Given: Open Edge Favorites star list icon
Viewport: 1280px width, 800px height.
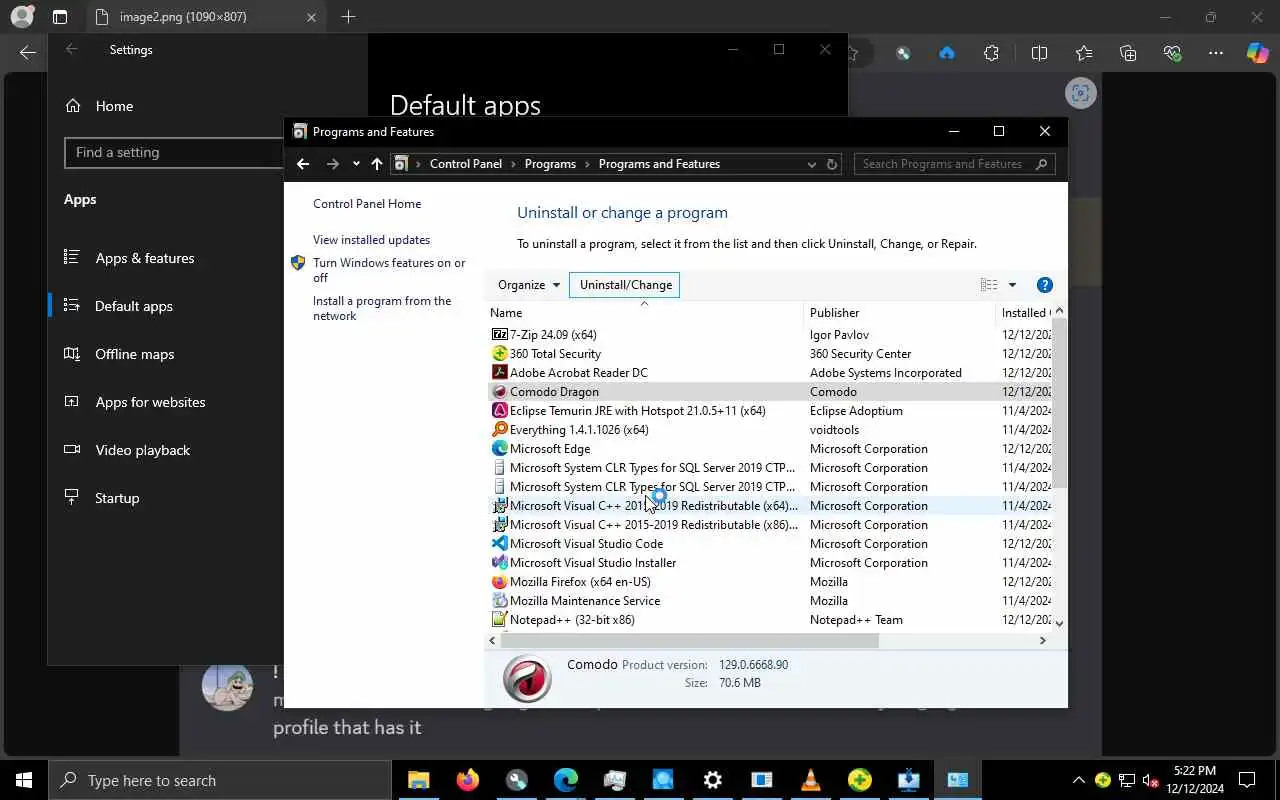Looking at the screenshot, I should pos(1084,53).
